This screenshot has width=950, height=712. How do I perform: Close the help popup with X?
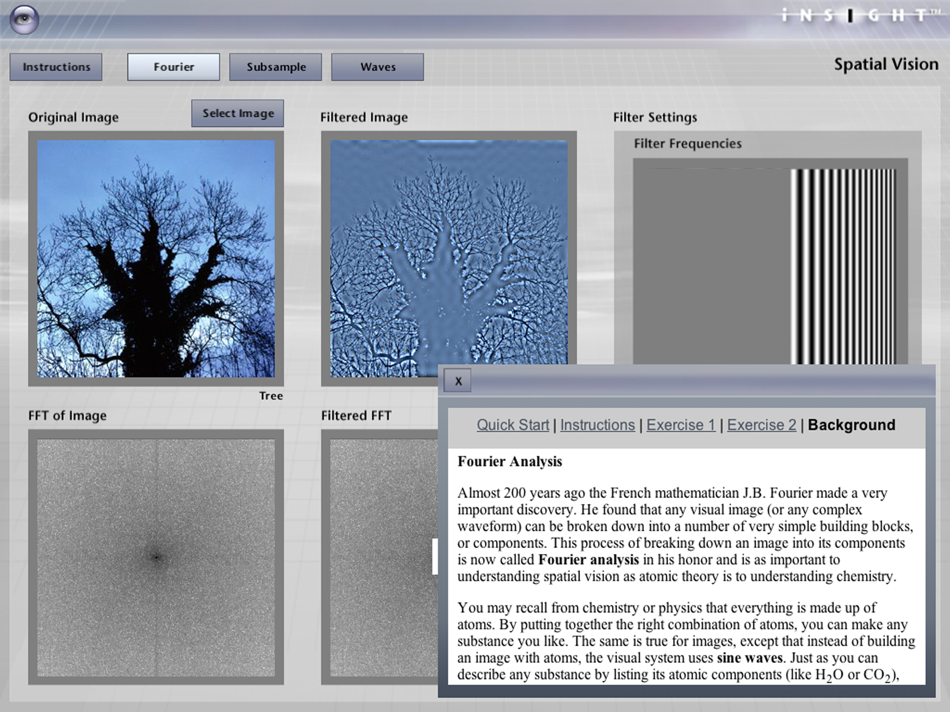[x=457, y=381]
